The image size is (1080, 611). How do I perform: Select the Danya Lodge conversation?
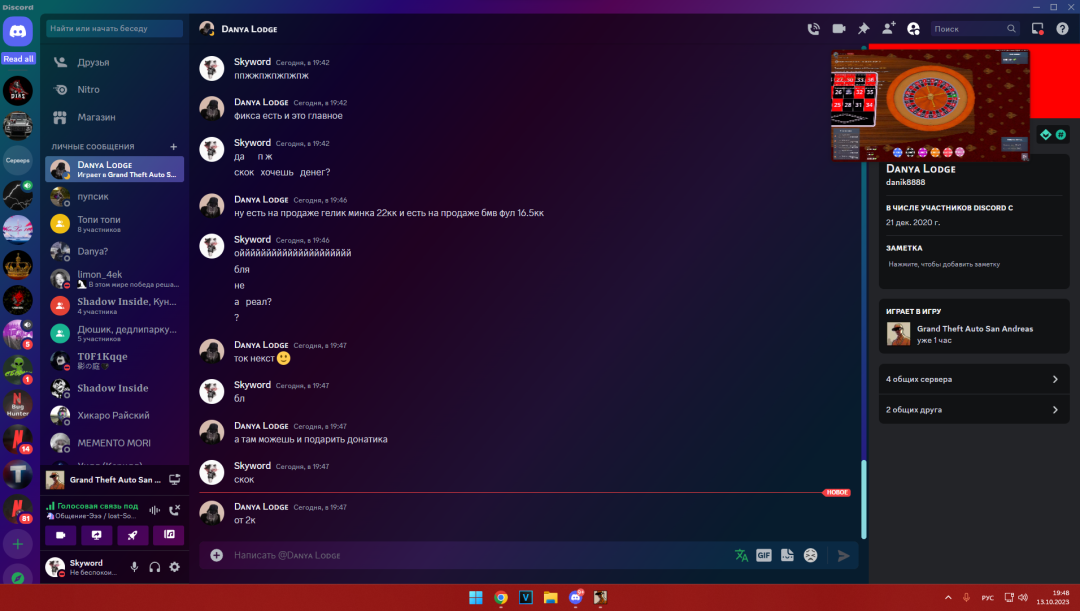(x=114, y=169)
